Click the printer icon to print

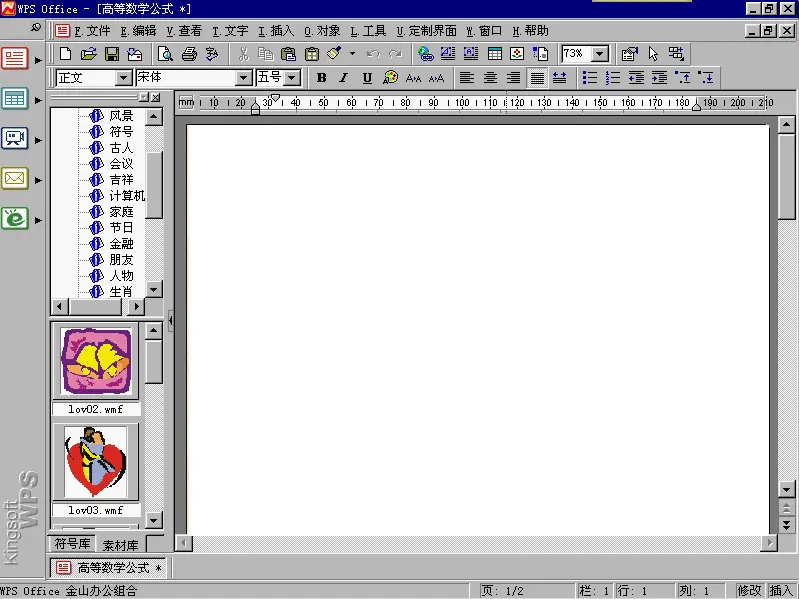[188, 54]
